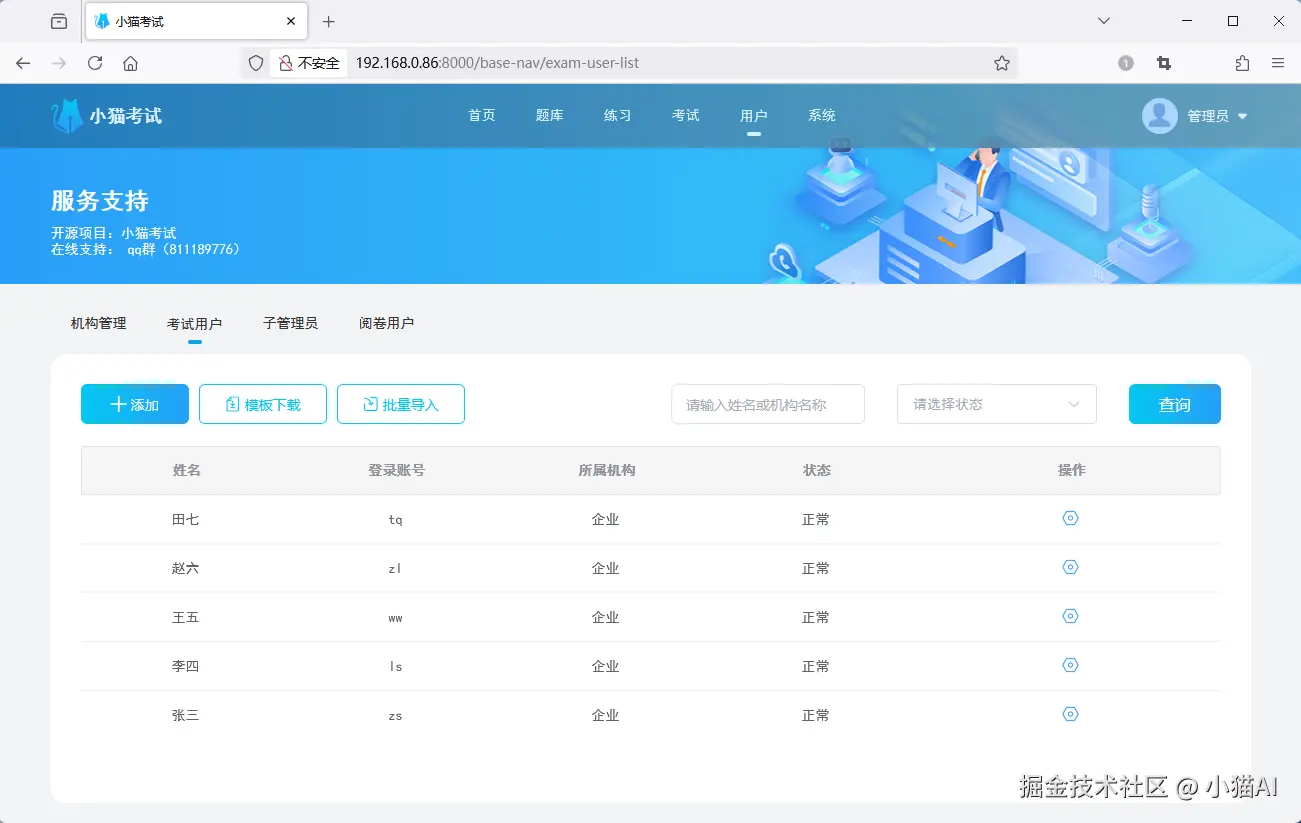Viewport: 1301px width, 823px height.
Task: Open settings icon in 王五's operation column
Action: click(1070, 616)
